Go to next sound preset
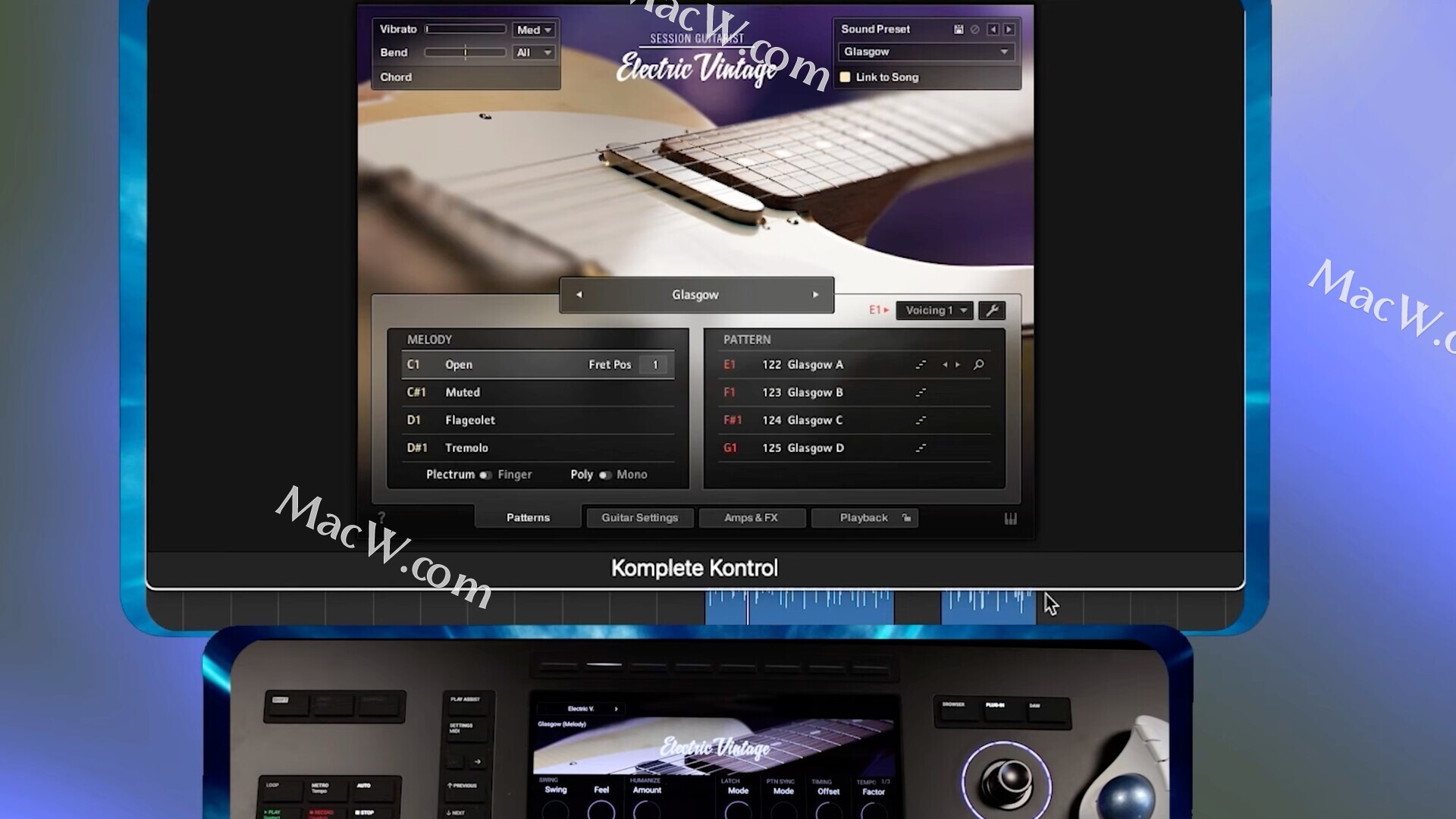1456x819 pixels. coord(1009,30)
